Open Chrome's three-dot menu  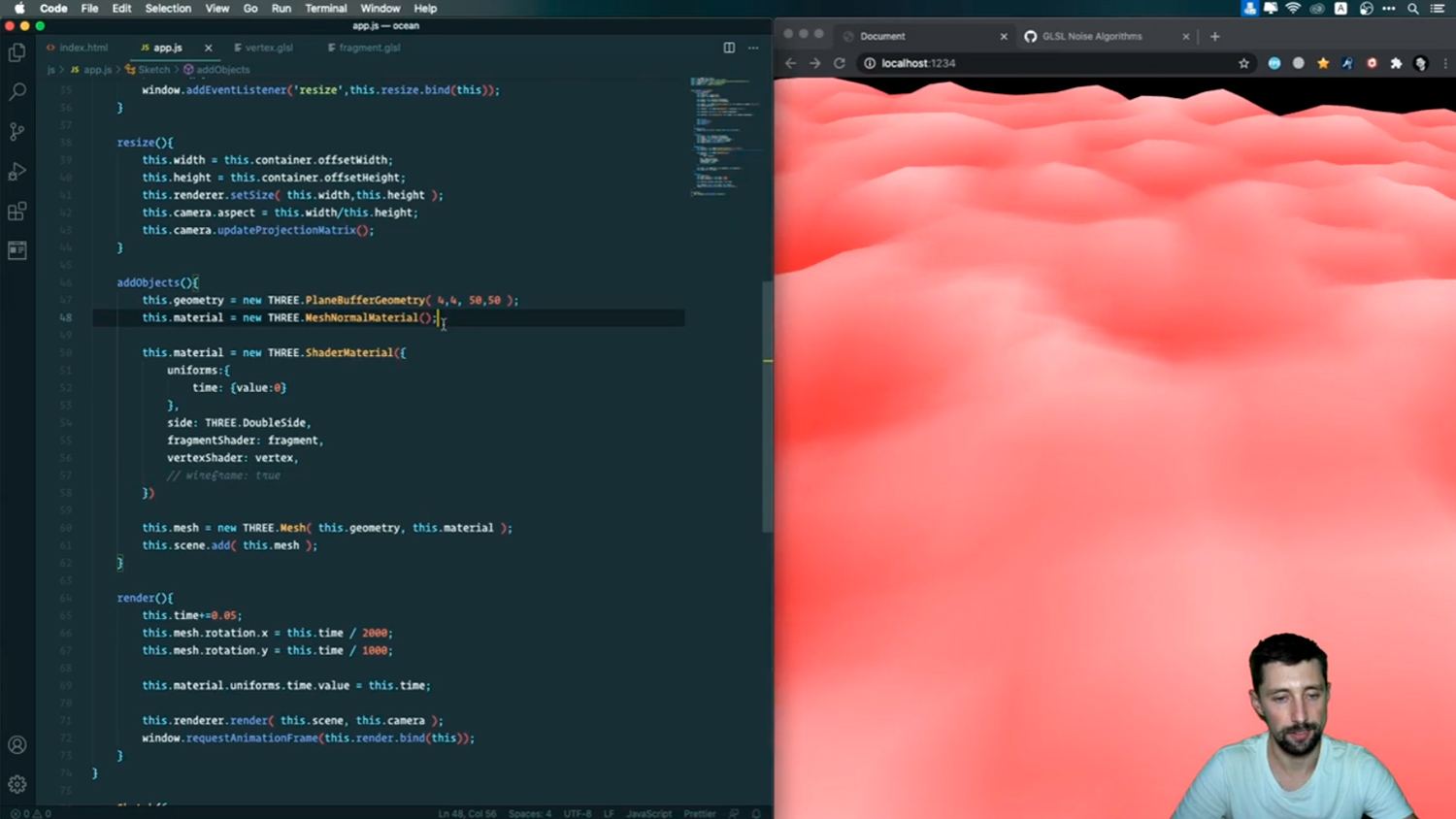pyautogui.click(x=1443, y=62)
